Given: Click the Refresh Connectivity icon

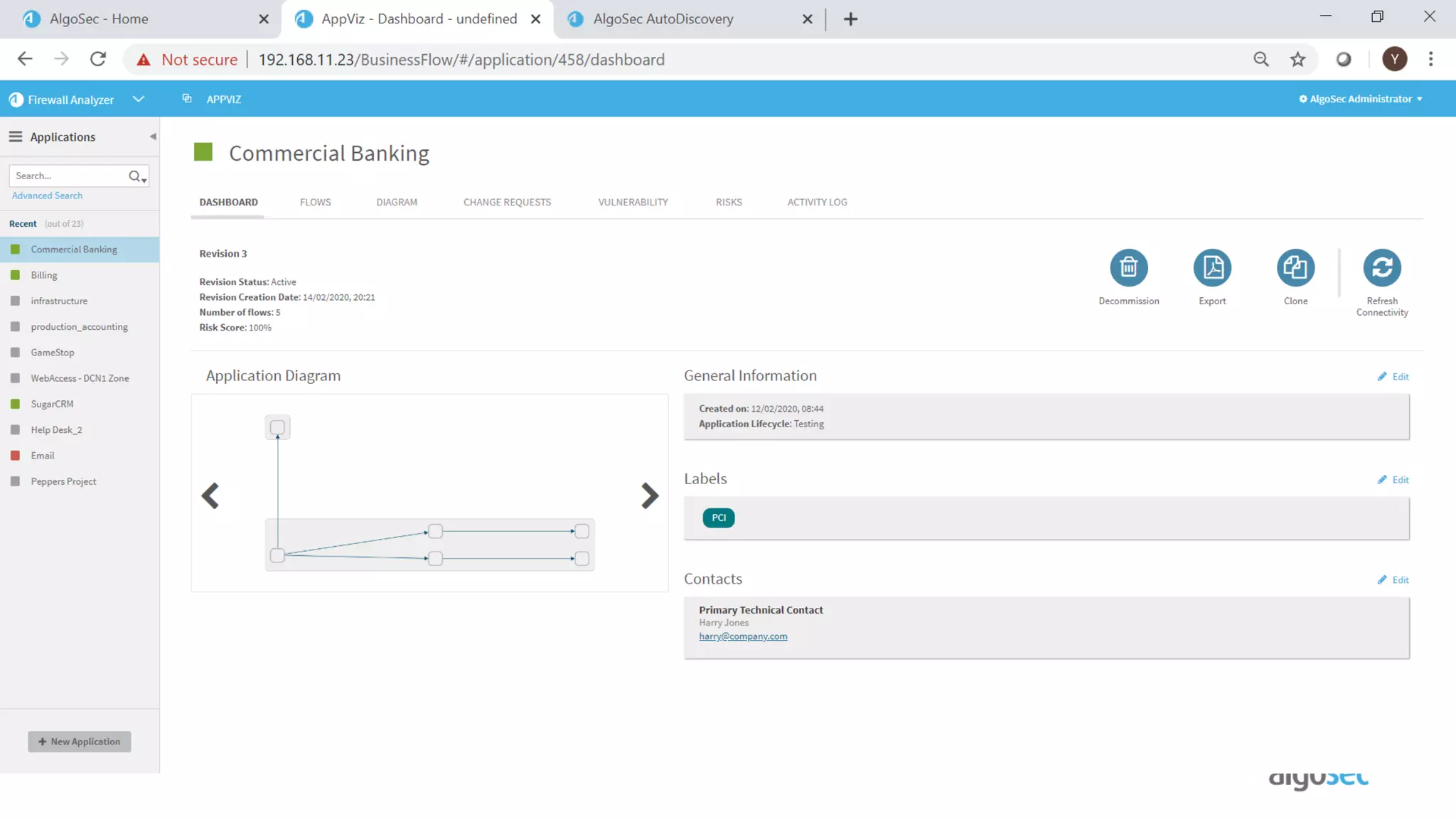Looking at the screenshot, I should 1381,268.
